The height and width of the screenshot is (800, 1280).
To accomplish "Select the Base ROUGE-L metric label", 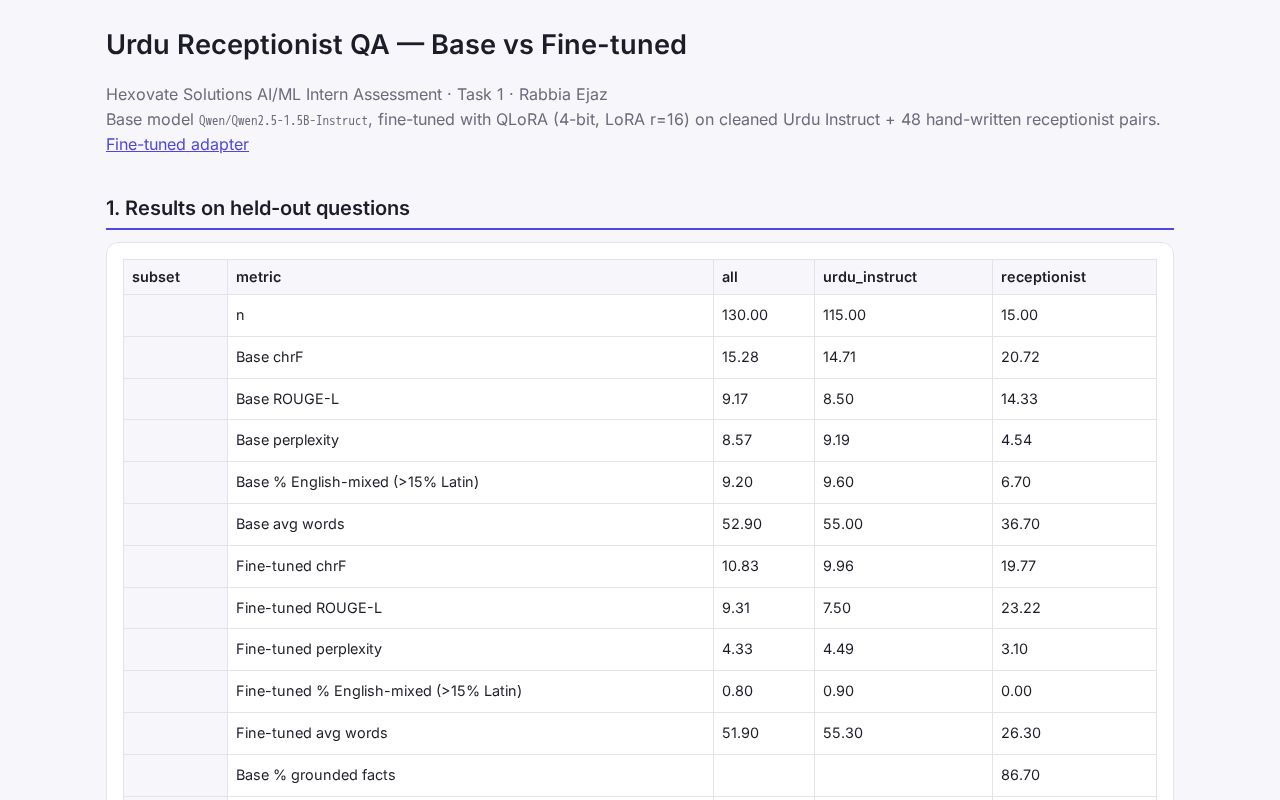I will (x=287, y=399).
